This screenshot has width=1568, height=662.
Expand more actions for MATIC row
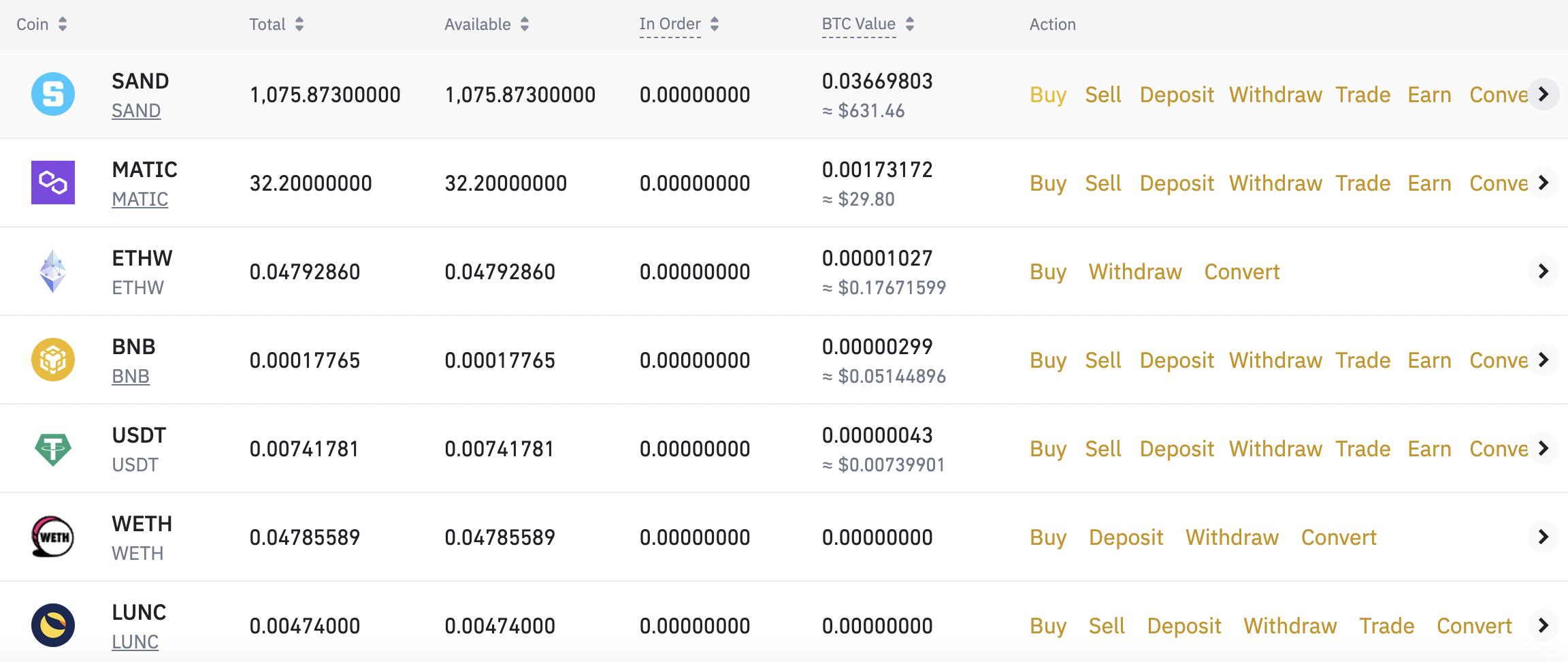[x=1543, y=183]
